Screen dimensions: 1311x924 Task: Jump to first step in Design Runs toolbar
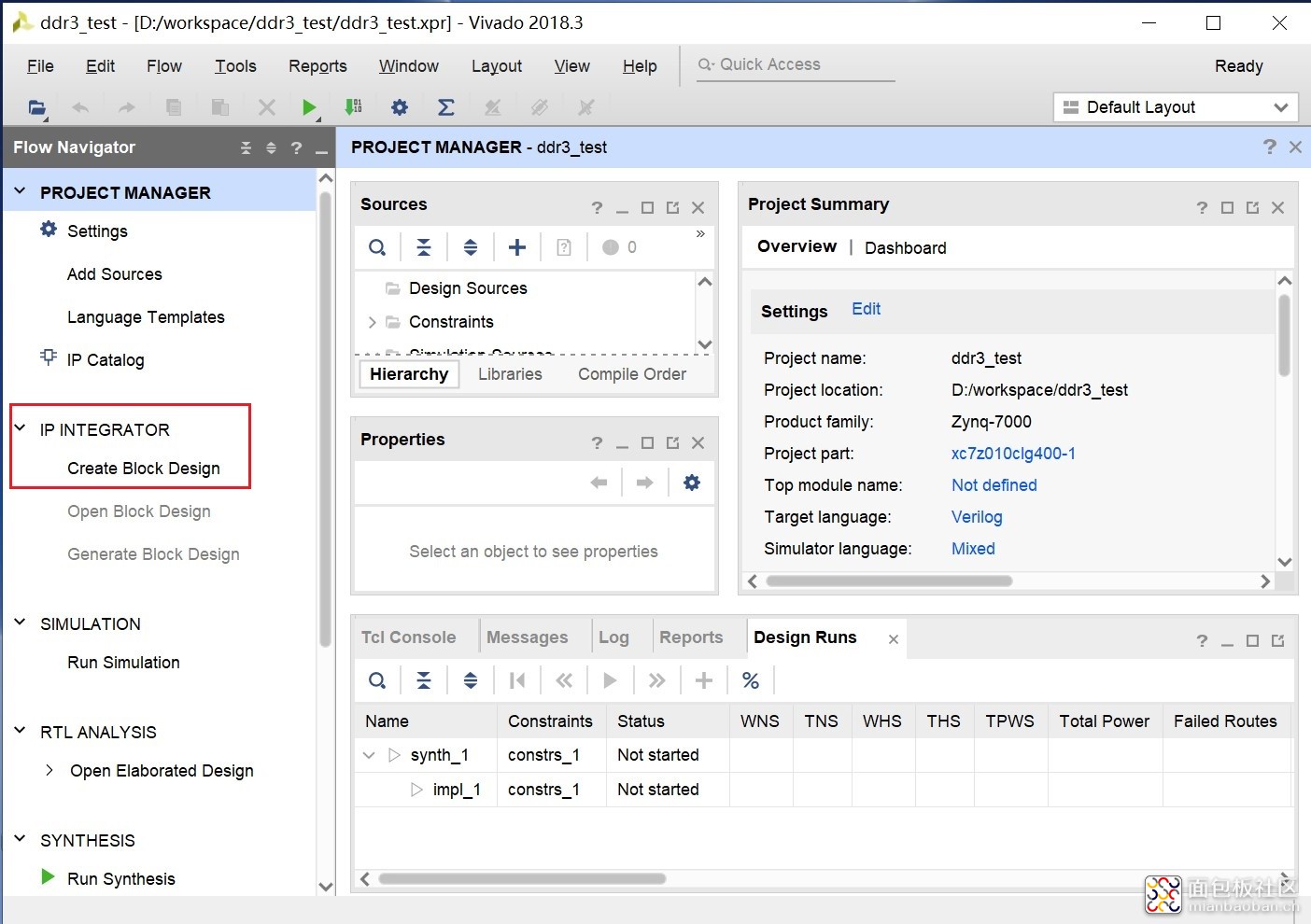[517, 680]
